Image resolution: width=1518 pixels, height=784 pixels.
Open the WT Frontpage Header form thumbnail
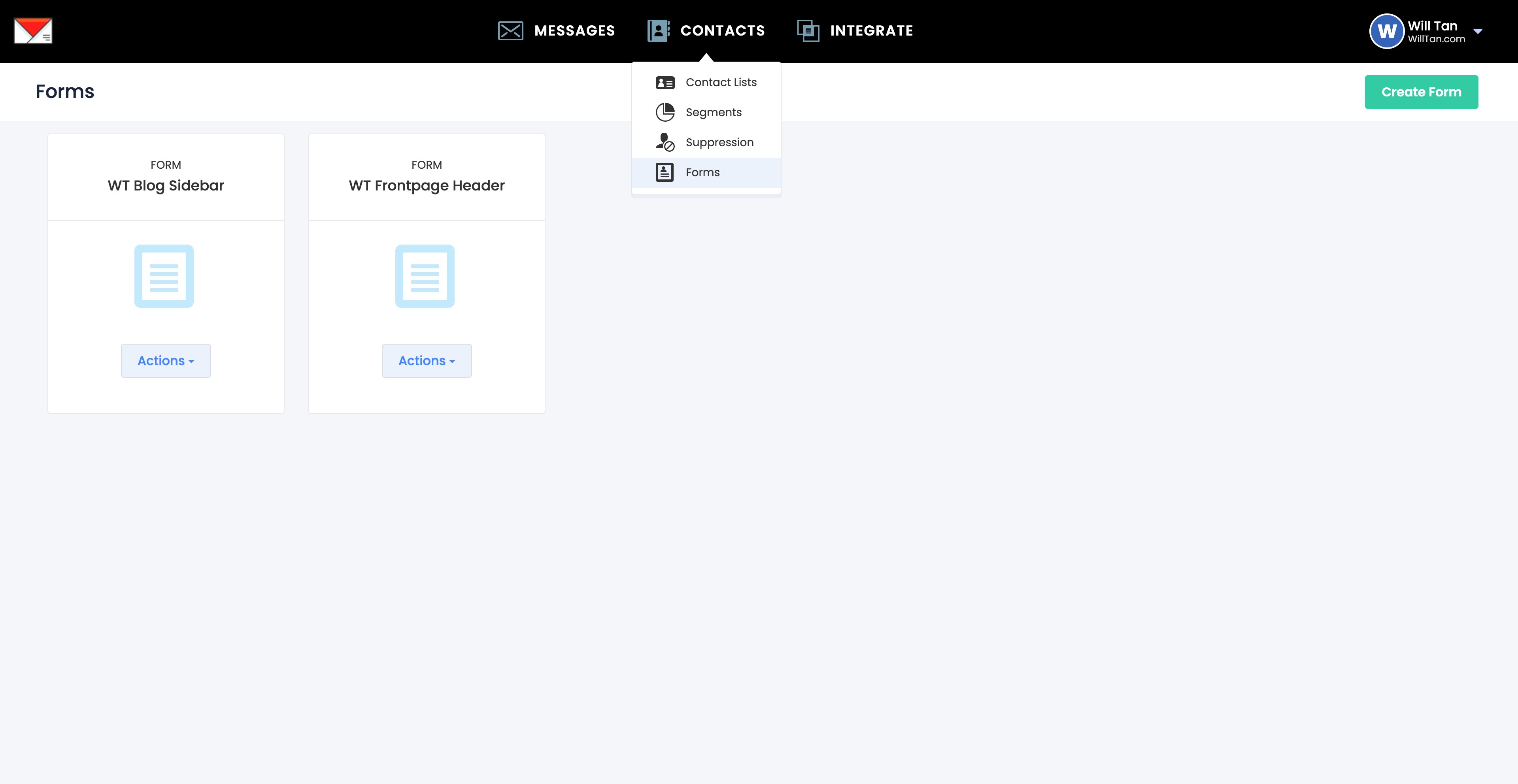(x=425, y=276)
